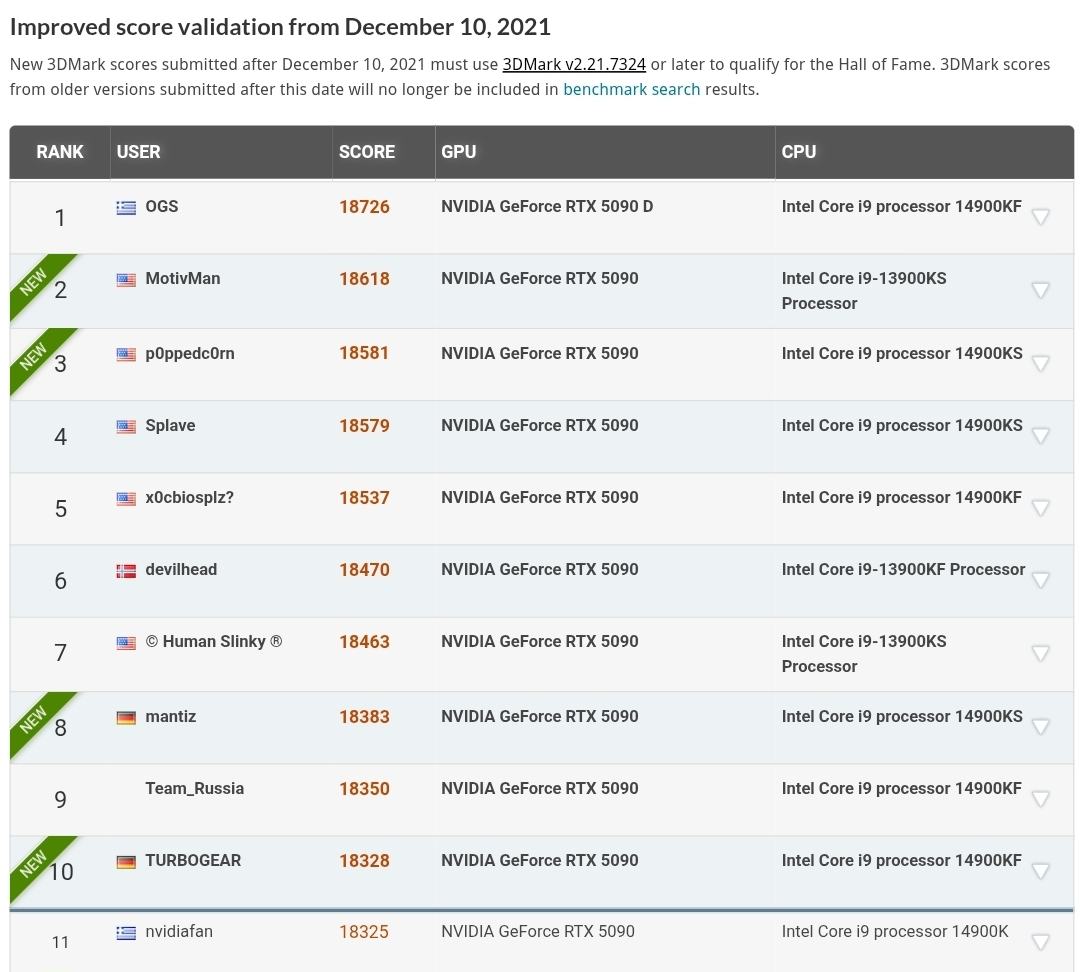Click the German flag next to TURBOGEAR
Screen dimensions: 1080x972
tap(126, 862)
